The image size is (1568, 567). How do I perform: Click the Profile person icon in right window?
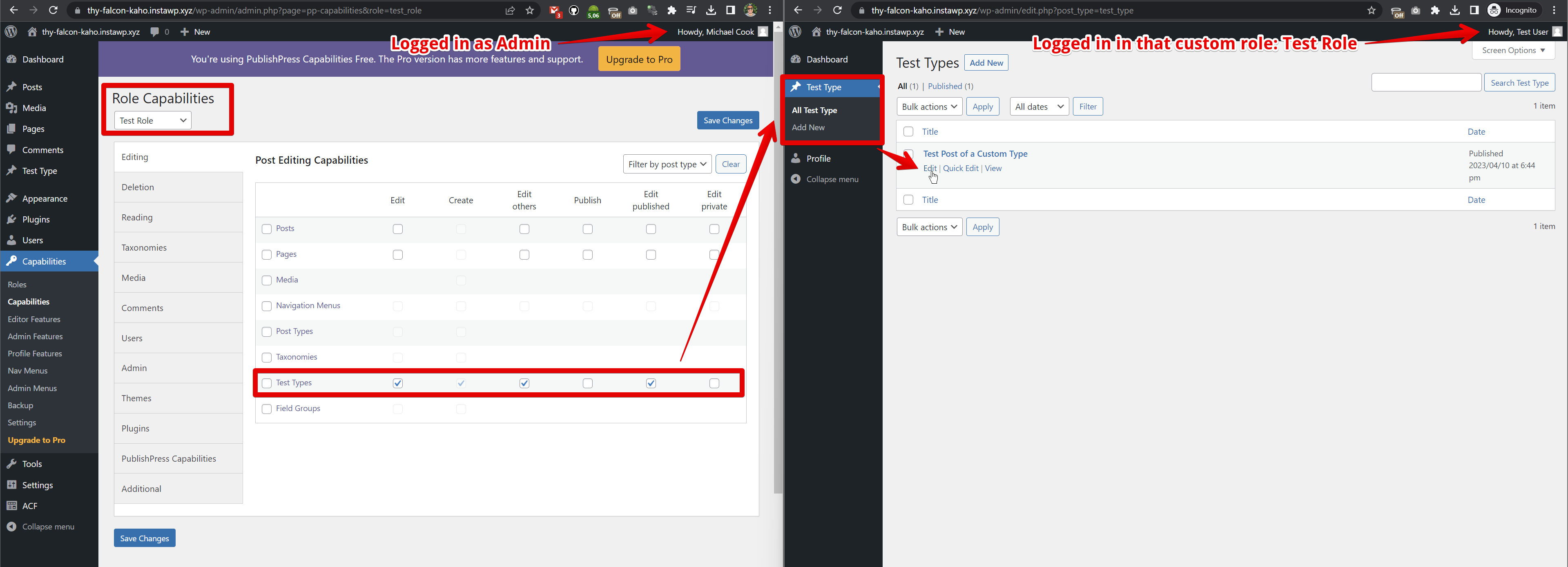796,158
